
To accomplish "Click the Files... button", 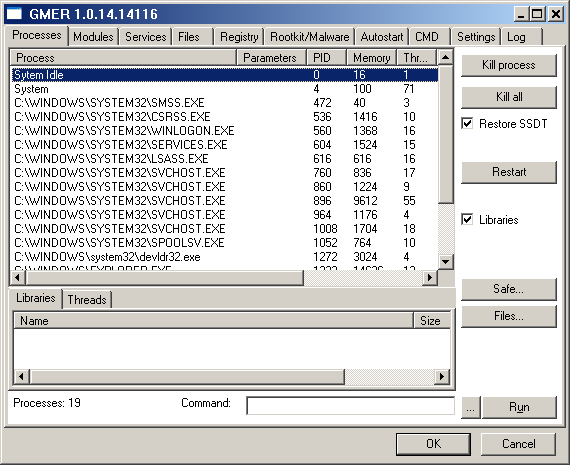I will point(509,316).
